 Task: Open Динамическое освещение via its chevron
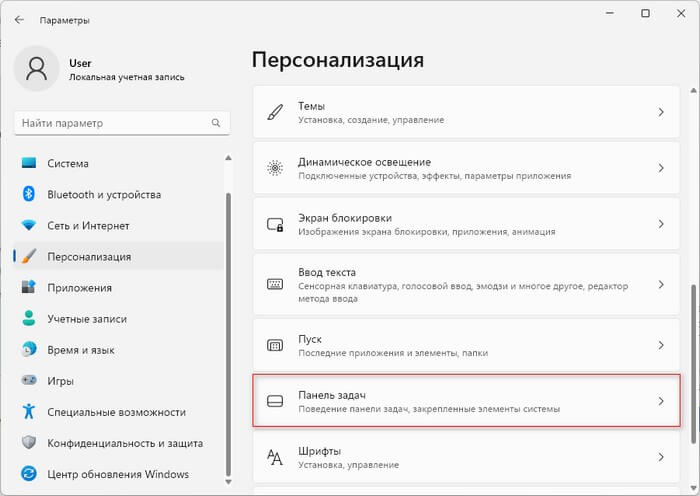[661, 168]
